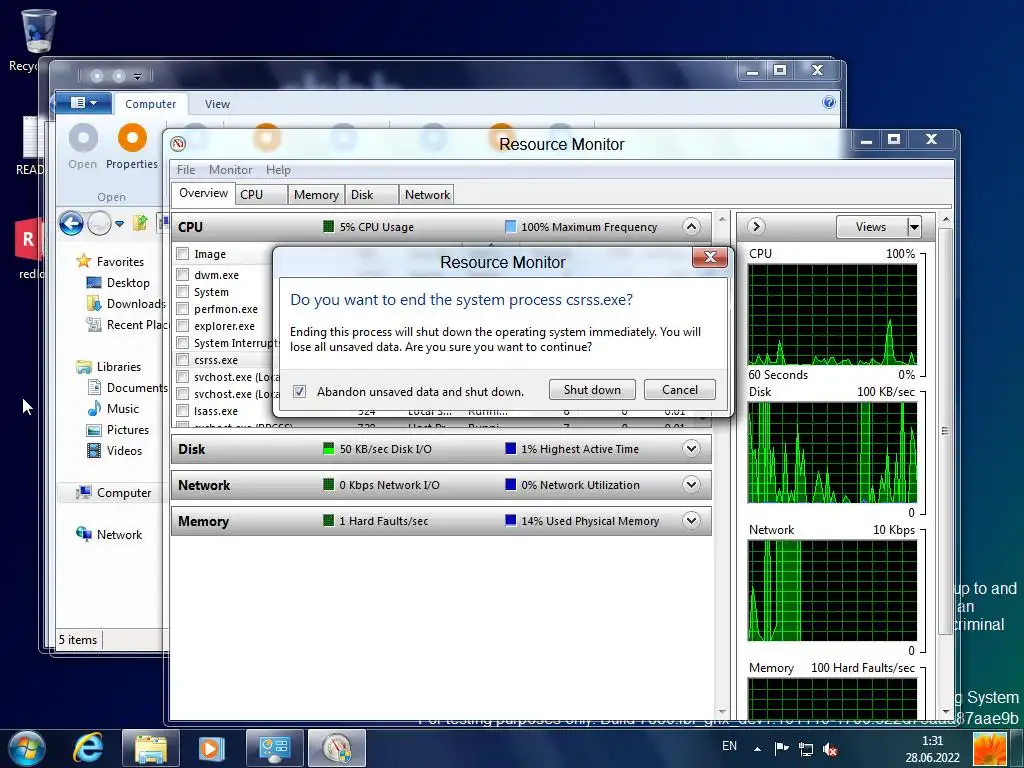This screenshot has height=768, width=1024.
Task: Uncheck Abandon unsaved data and shut down
Action: 300,392
